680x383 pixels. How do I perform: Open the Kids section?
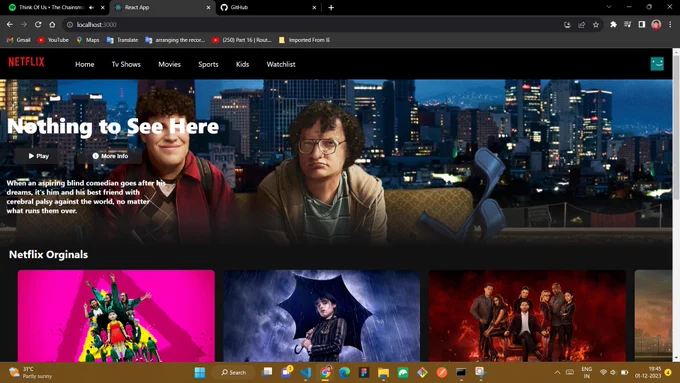(x=242, y=64)
